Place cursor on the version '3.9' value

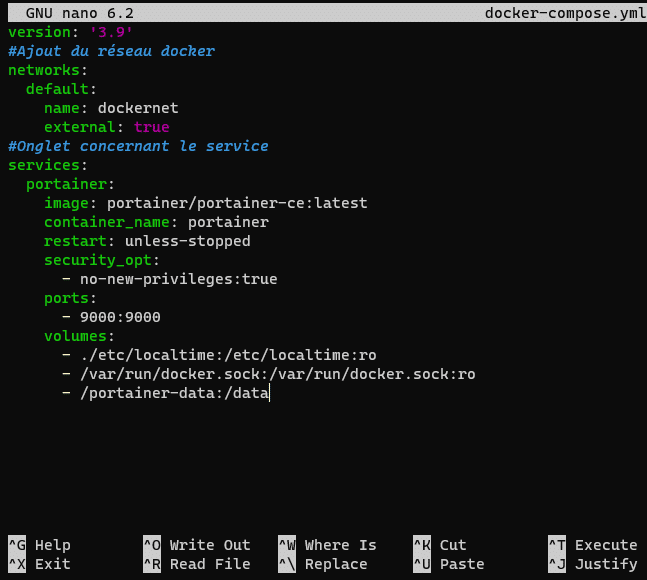click(x=111, y=32)
